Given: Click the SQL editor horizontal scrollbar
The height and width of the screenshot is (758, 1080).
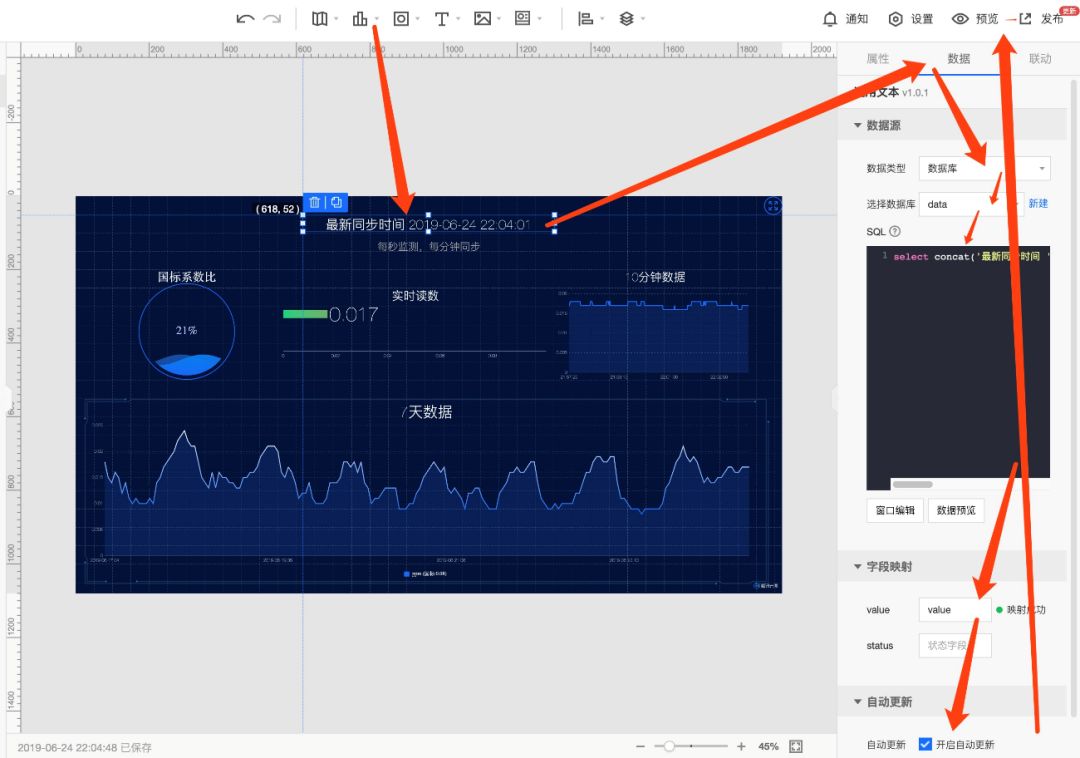Looking at the screenshot, I should [x=913, y=485].
